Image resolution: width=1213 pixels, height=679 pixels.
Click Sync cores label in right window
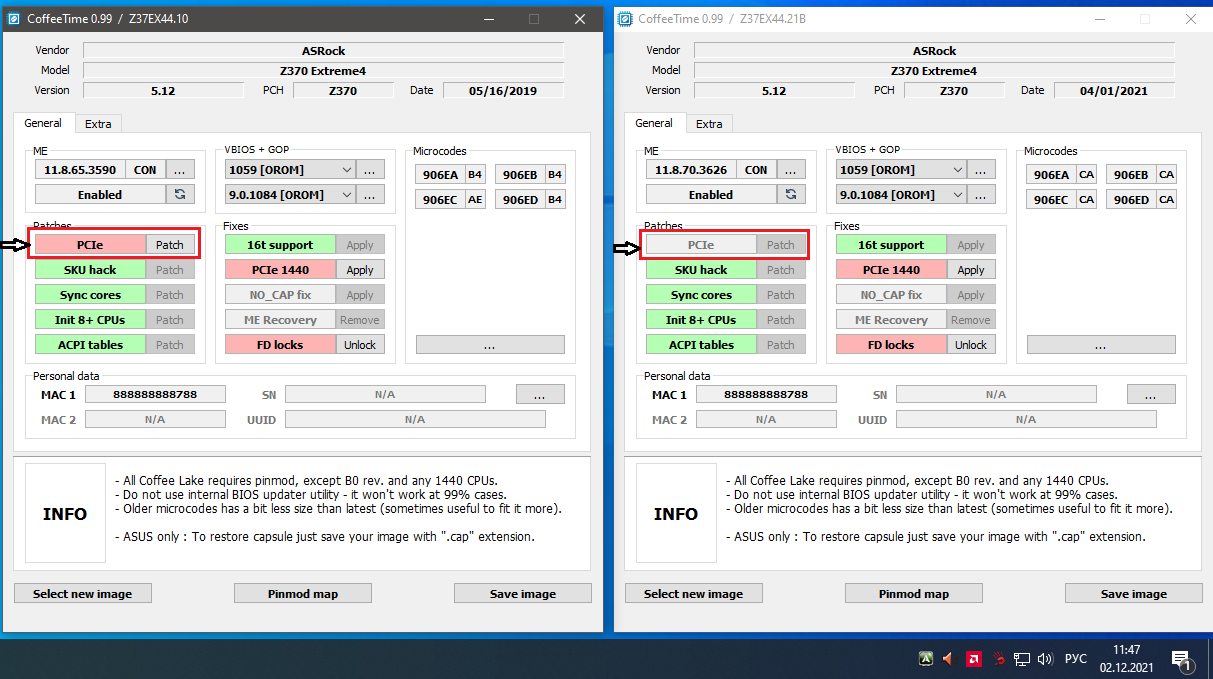pyautogui.click(x=701, y=295)
